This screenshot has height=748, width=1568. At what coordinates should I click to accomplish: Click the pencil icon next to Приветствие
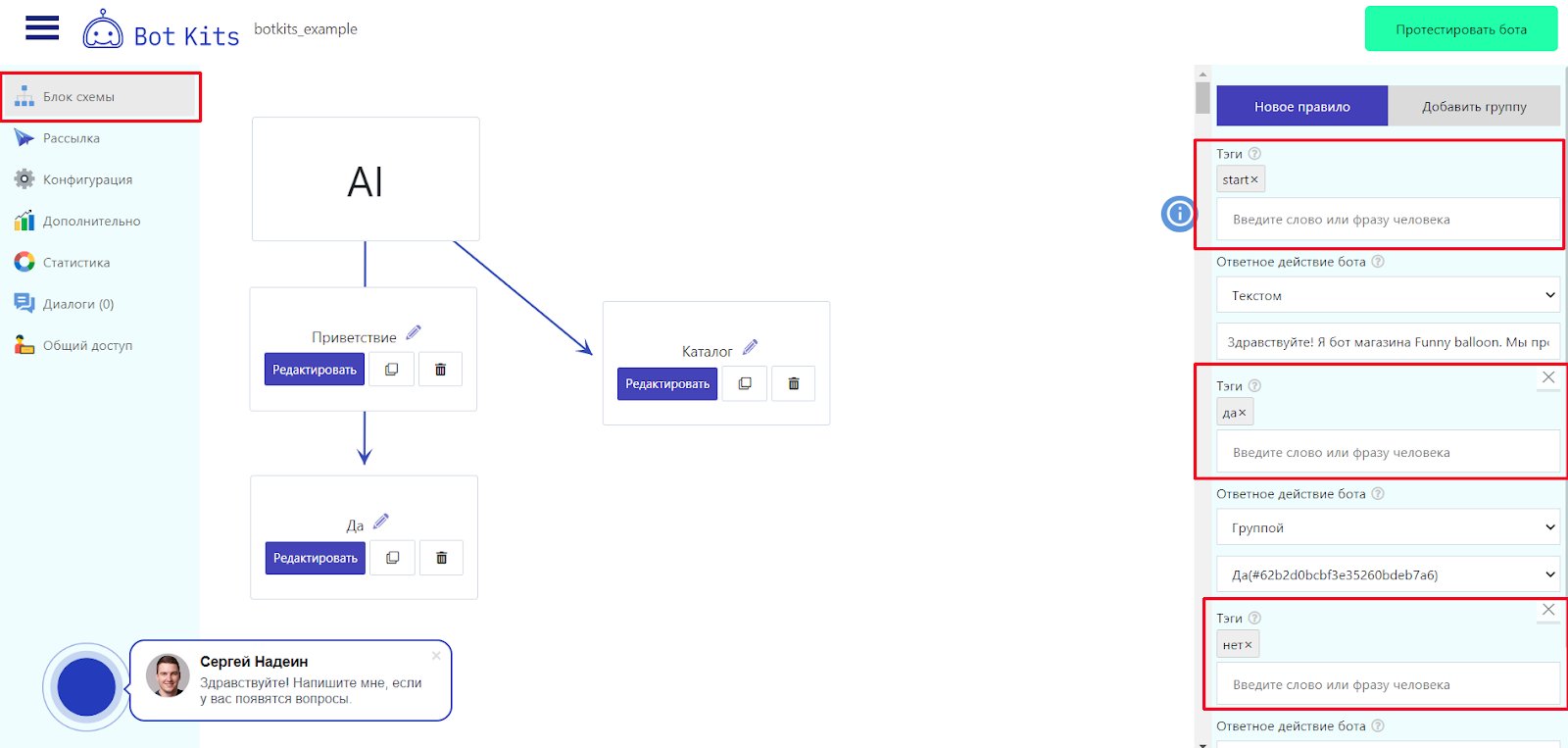point(414,332)
